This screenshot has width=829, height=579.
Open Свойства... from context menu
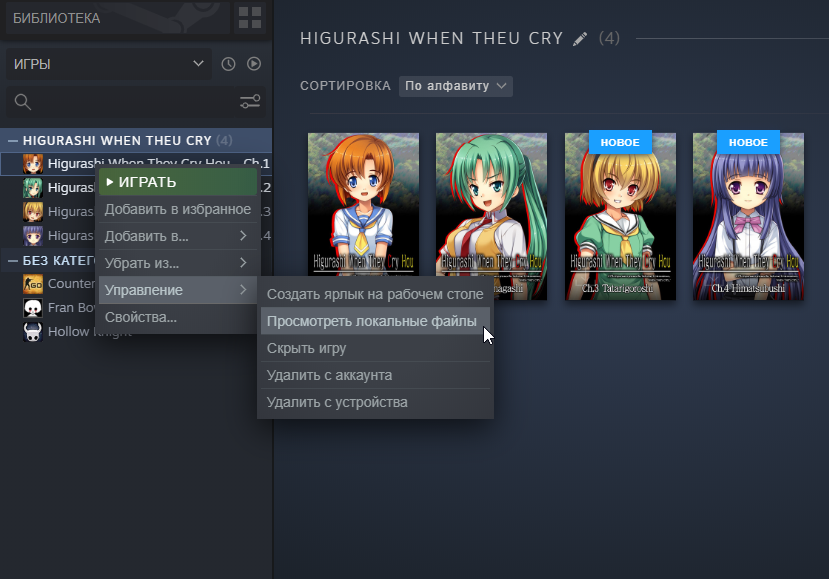point(177,317)
